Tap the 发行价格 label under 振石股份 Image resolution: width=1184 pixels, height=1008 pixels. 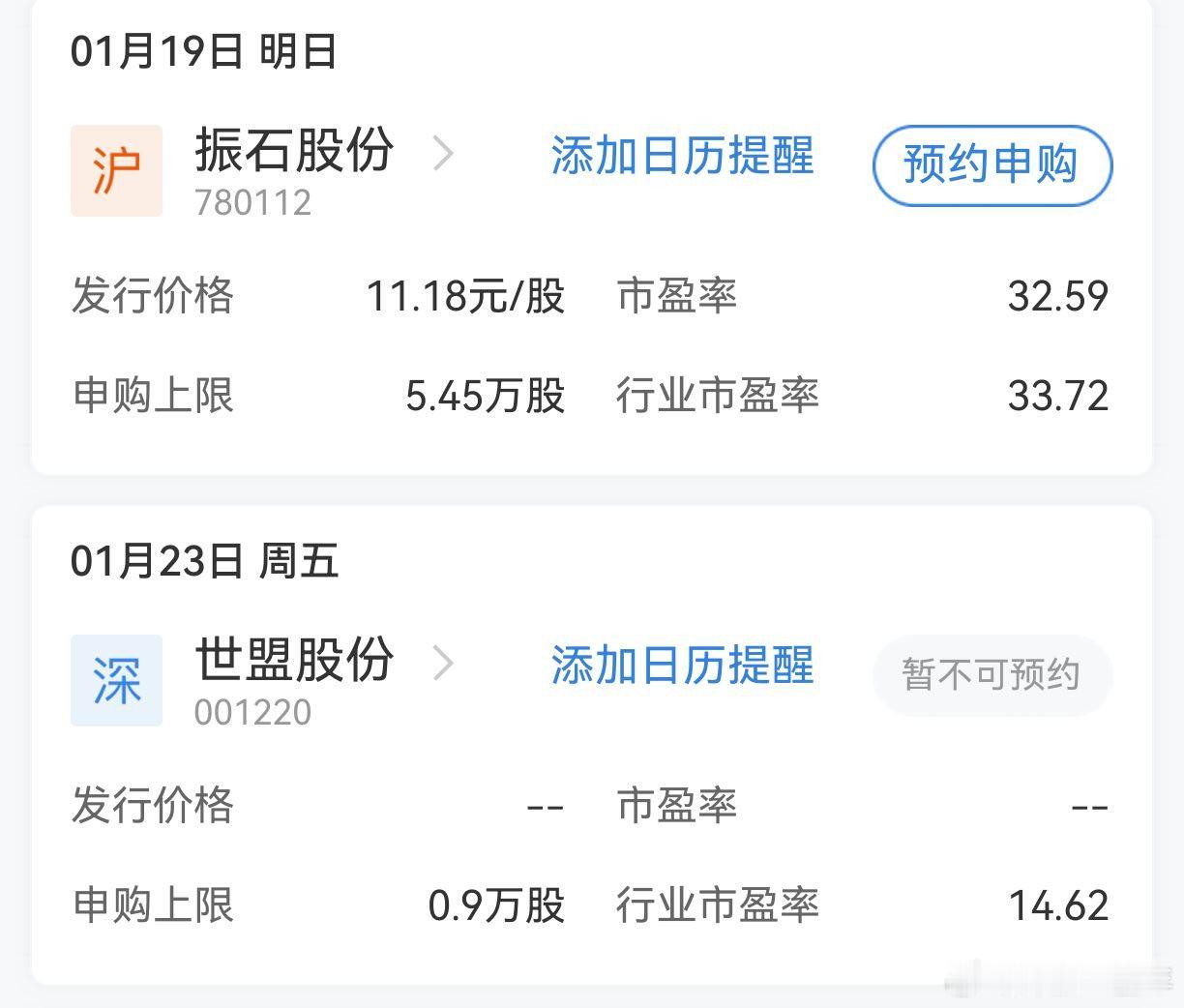point(153,298)
